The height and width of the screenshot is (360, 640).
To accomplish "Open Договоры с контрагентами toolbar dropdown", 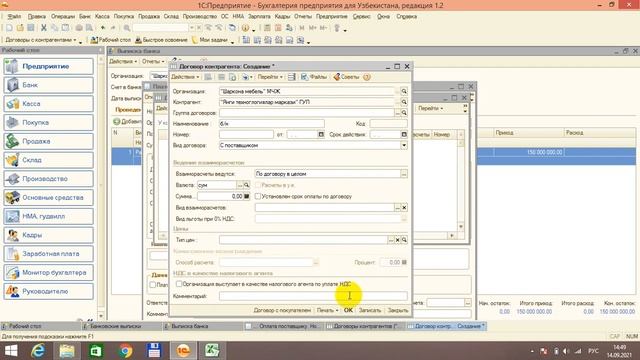I will tap(42, 40).
